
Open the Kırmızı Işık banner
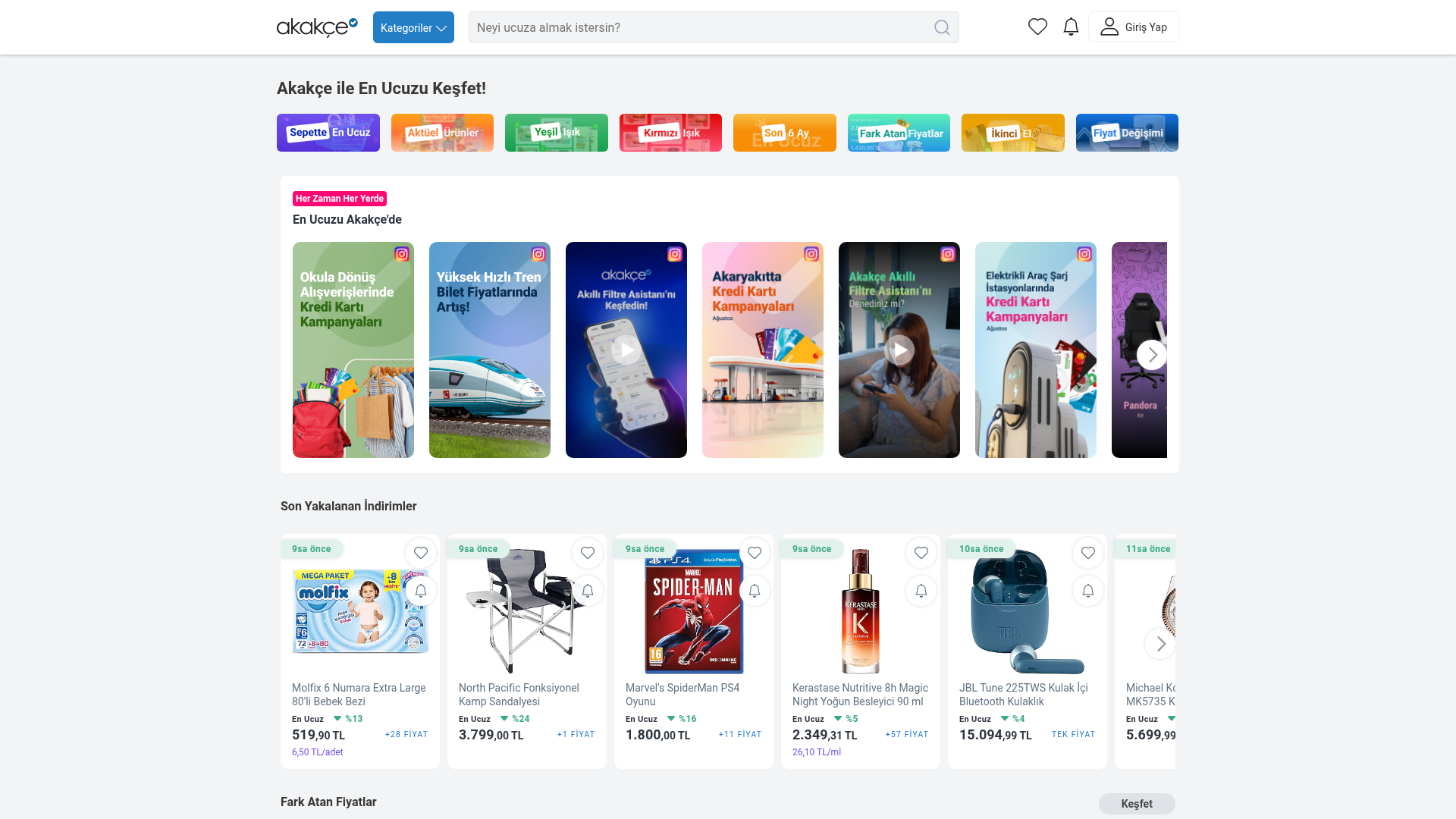pyautogui.click(x=670, y=133)
